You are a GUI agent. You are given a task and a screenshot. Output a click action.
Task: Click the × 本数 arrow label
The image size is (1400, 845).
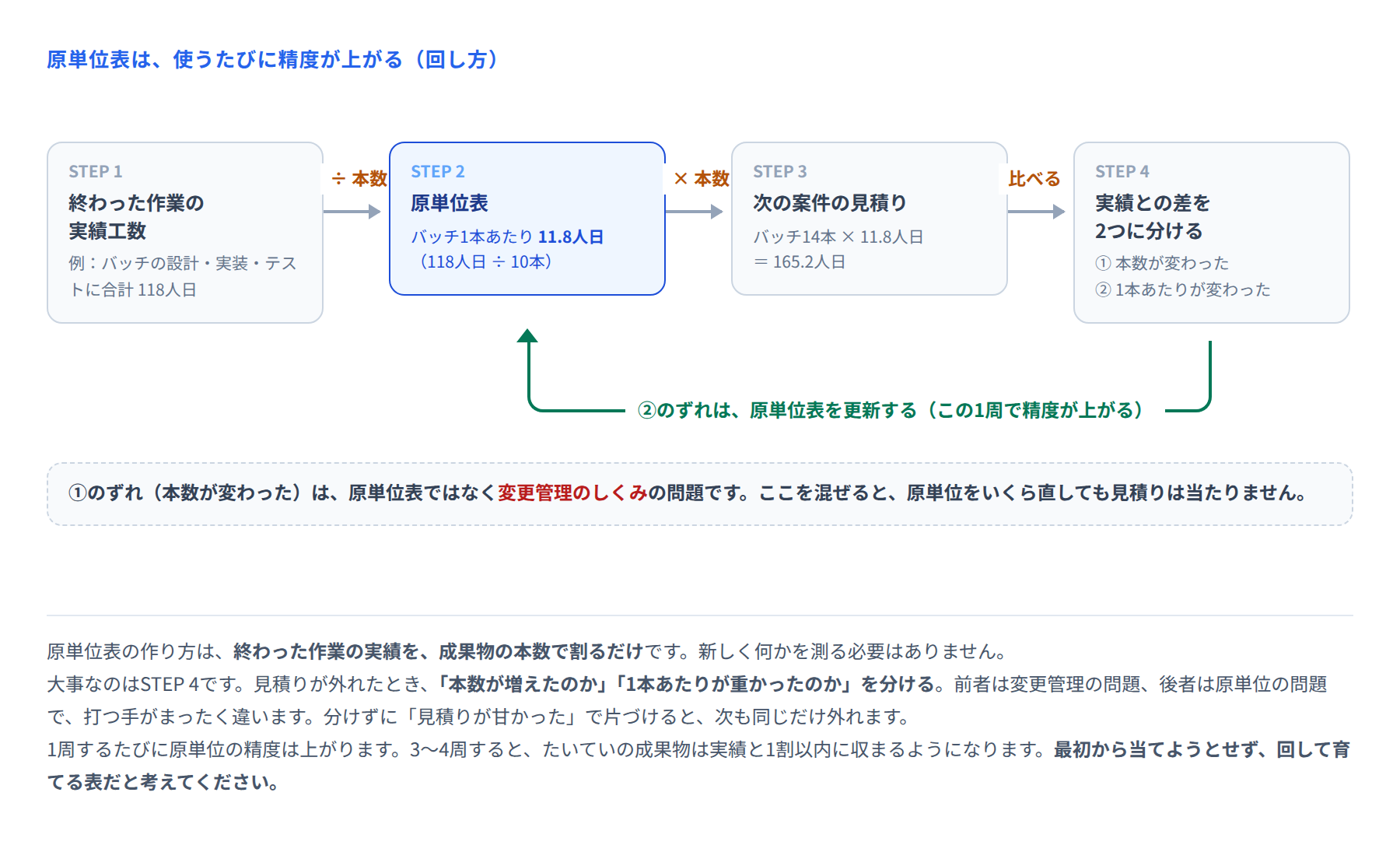702,179
